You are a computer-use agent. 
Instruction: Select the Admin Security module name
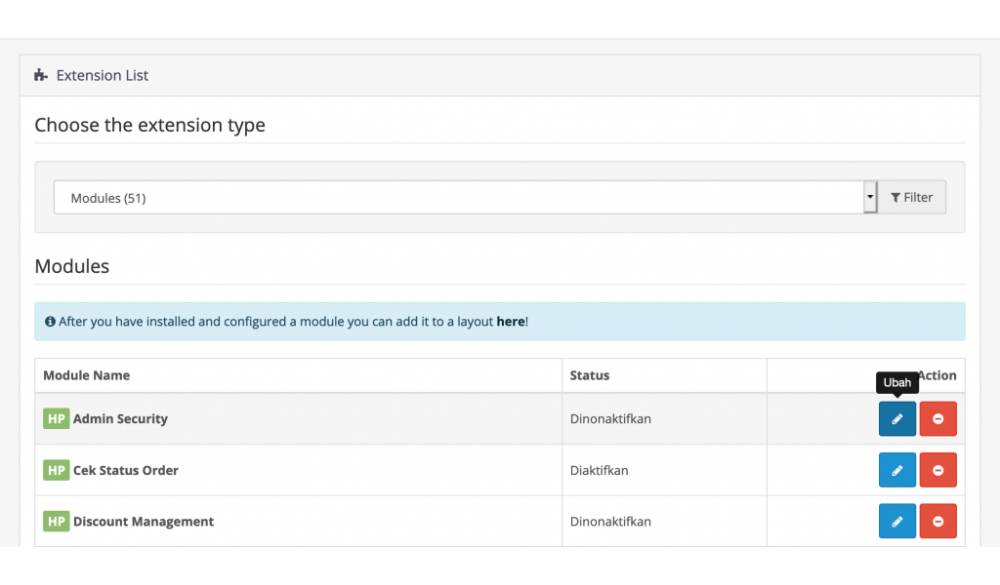[x=120, y=419]
